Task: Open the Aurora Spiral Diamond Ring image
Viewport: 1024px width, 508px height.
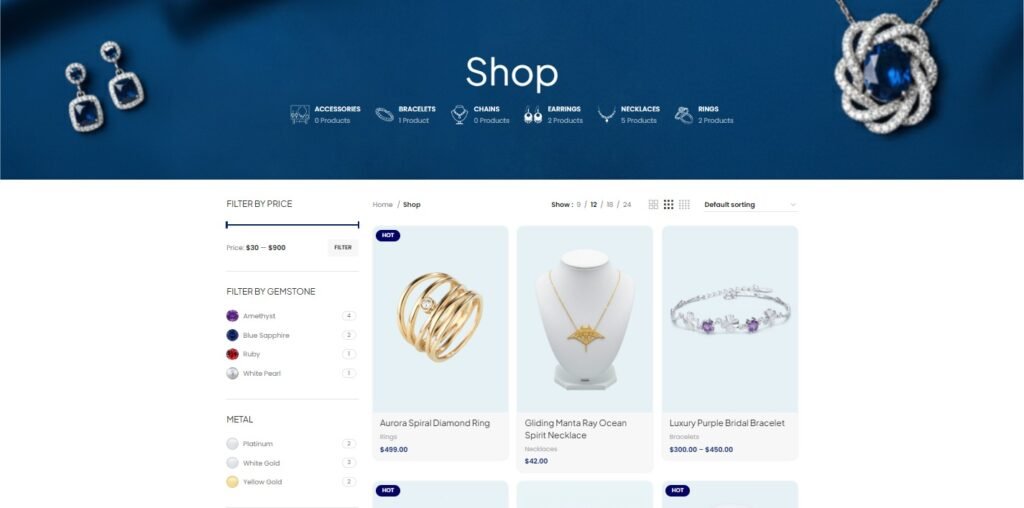Action: pos(440,319)
